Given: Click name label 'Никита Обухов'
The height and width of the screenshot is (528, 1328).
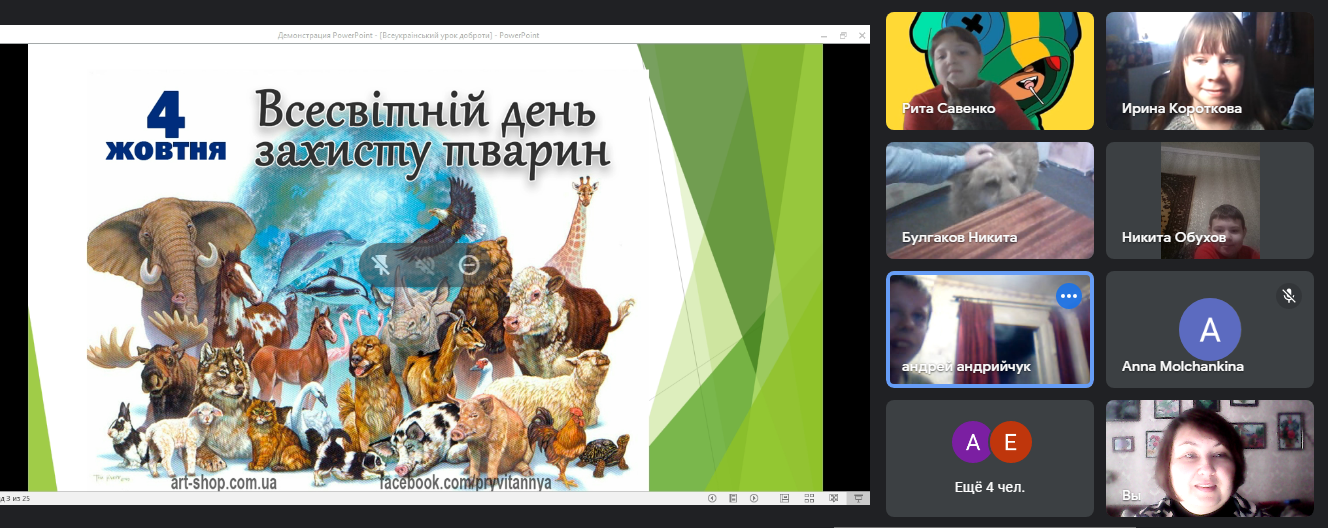Looking at the screenshot, I should (x=1174, y=237).
